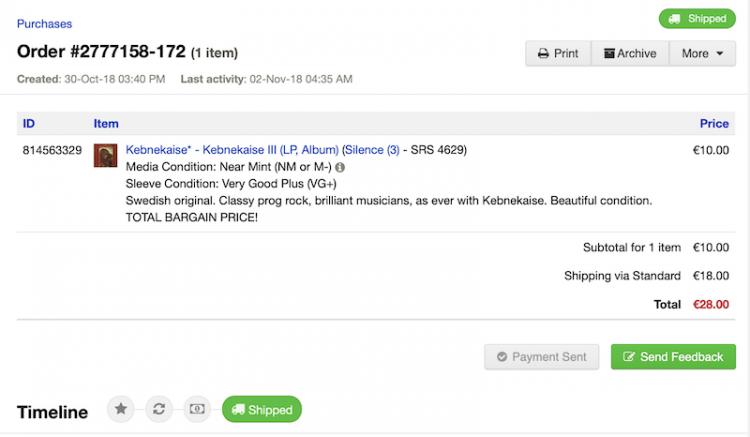Click the Payment Sent button
This screenshot has height=437, width=750.
point(542,357)
